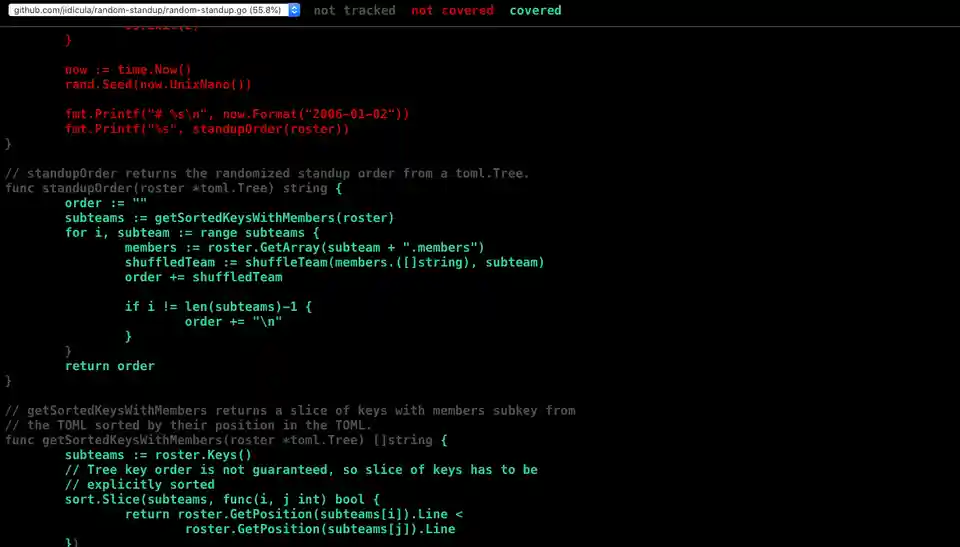The height and width of the screenshot is (547, 960).
Task: Click the line 'now := time.Now()'
Action: tap(129, 70)
